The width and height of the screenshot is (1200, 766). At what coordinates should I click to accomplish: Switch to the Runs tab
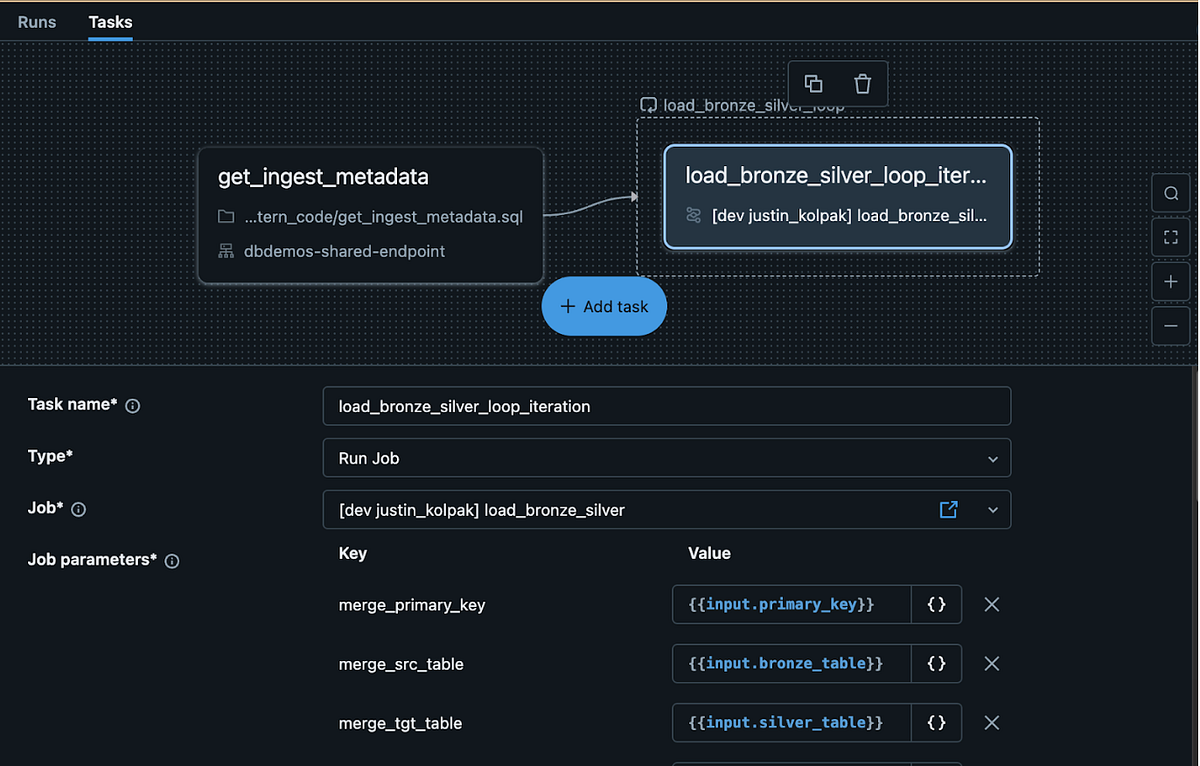37,21
